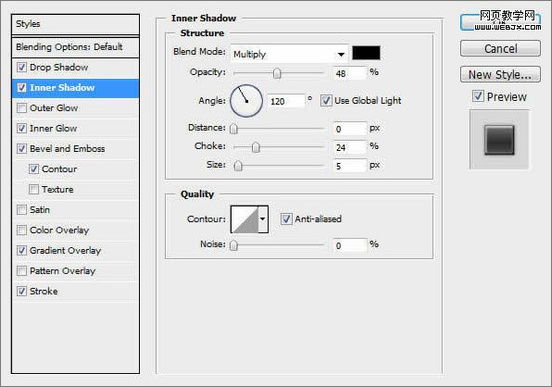Select the Inner Glow style label
Screen dimensions: 552x387
(53, 129)
